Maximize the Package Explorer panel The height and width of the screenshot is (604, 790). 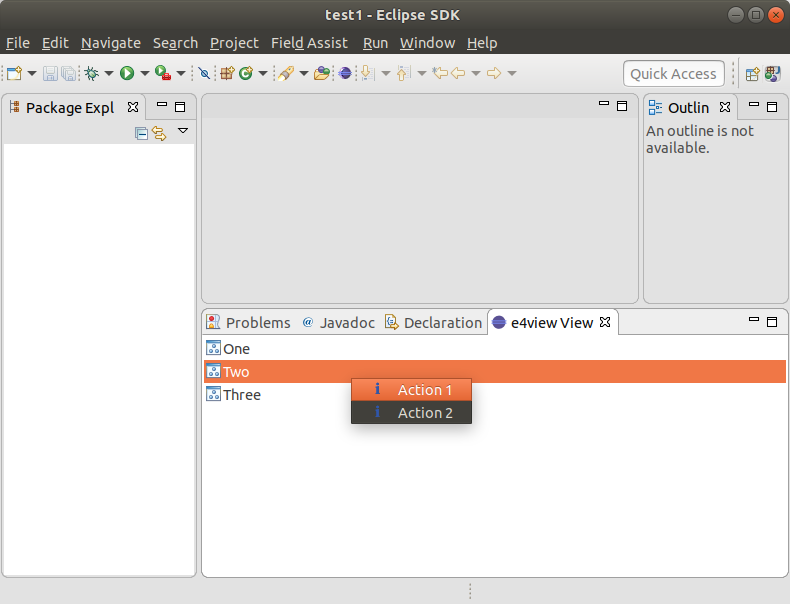pos(180,107)
